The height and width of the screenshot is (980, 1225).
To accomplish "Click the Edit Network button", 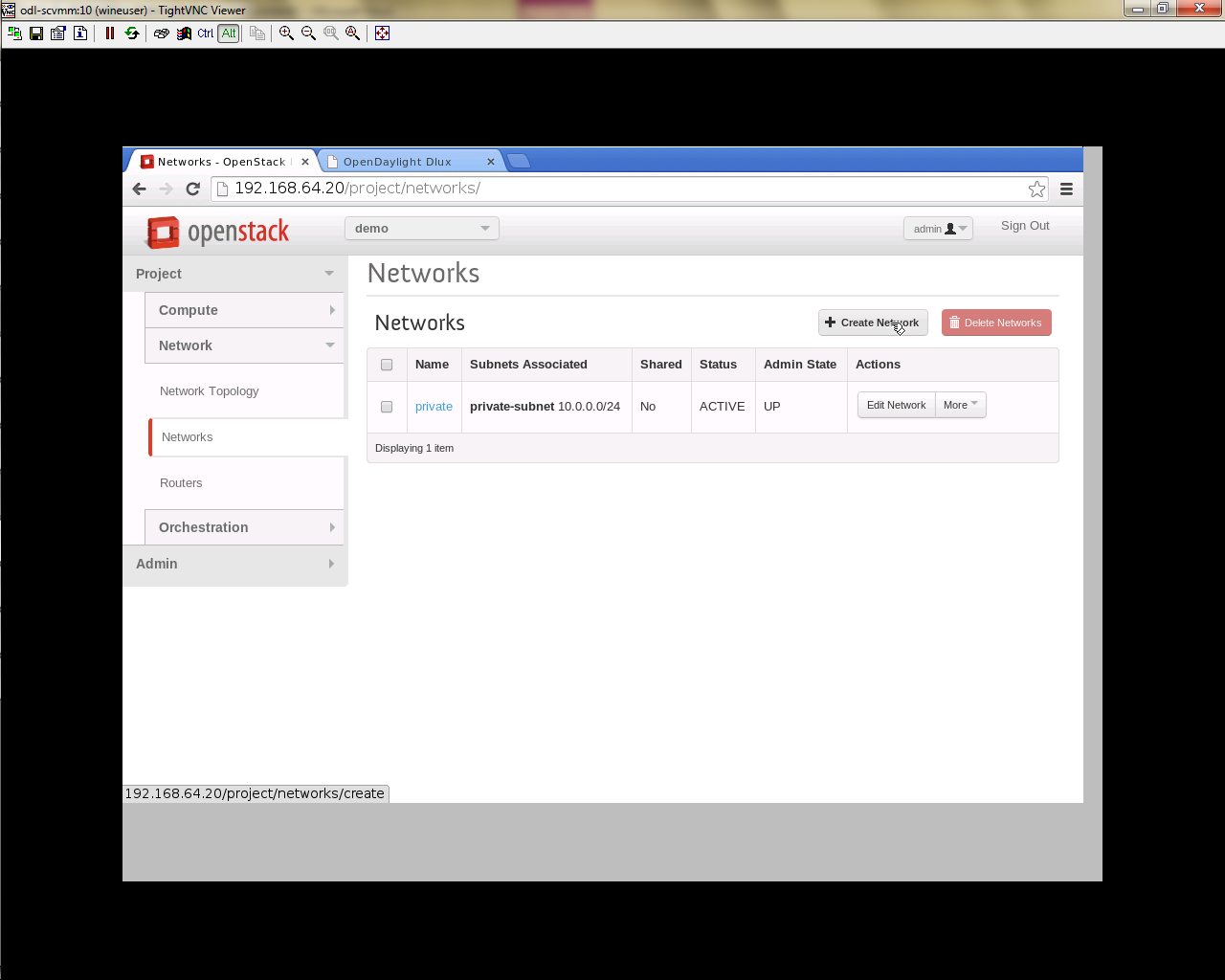I will pos(896,405).
